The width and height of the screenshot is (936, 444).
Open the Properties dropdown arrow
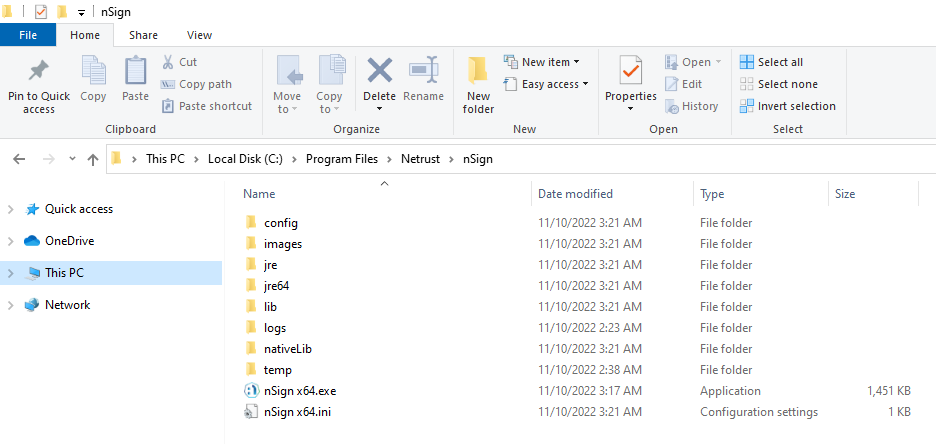(630, 109)
